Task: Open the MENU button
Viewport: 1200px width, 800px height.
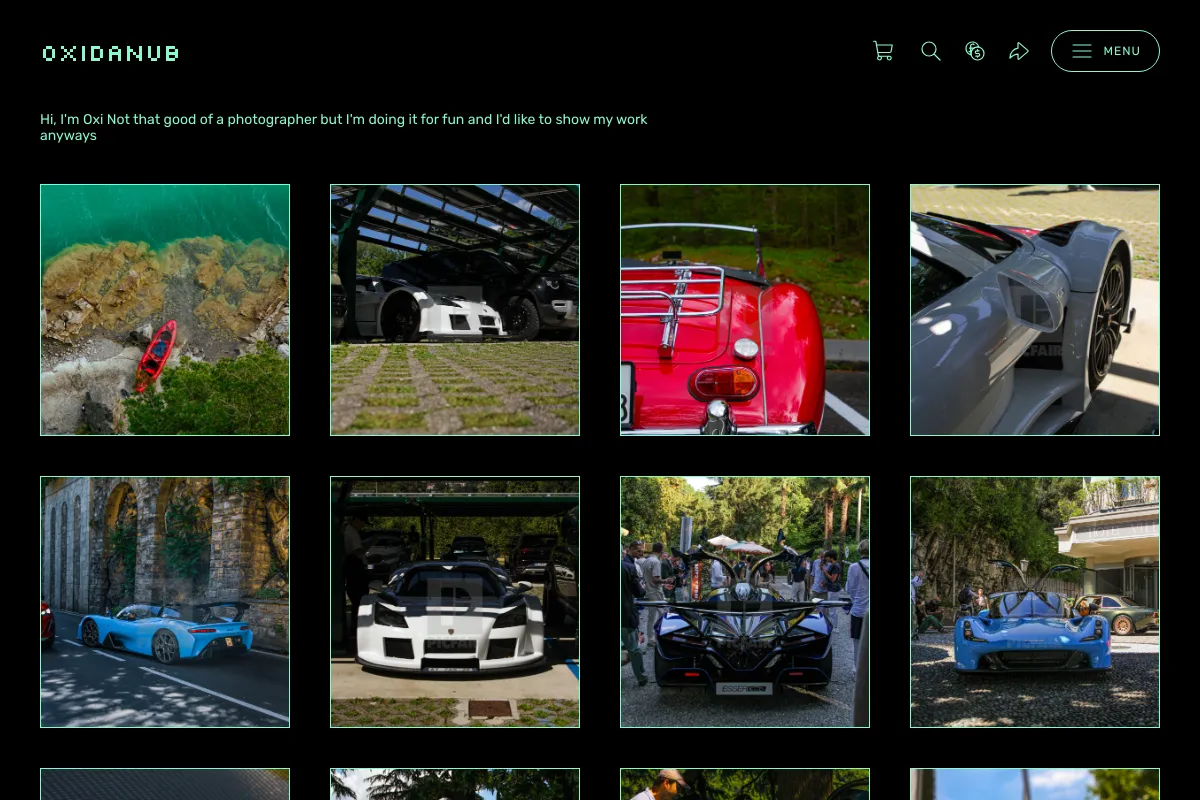Action: click(x=1105, y=51)
